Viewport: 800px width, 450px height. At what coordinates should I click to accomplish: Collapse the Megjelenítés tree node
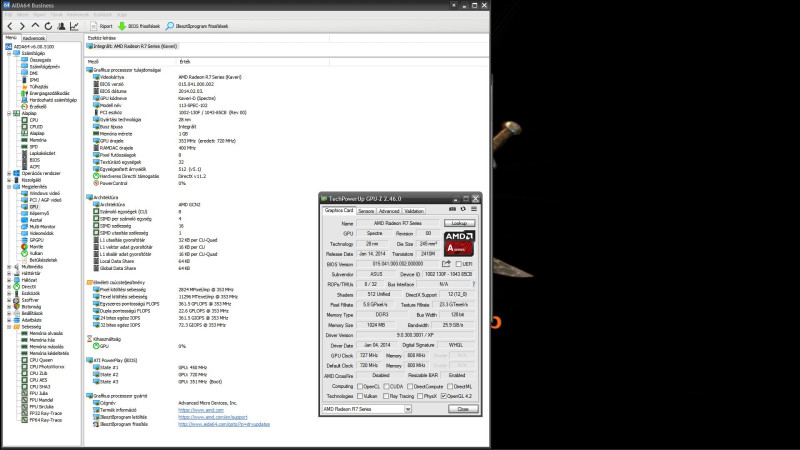tap(9, 187)
